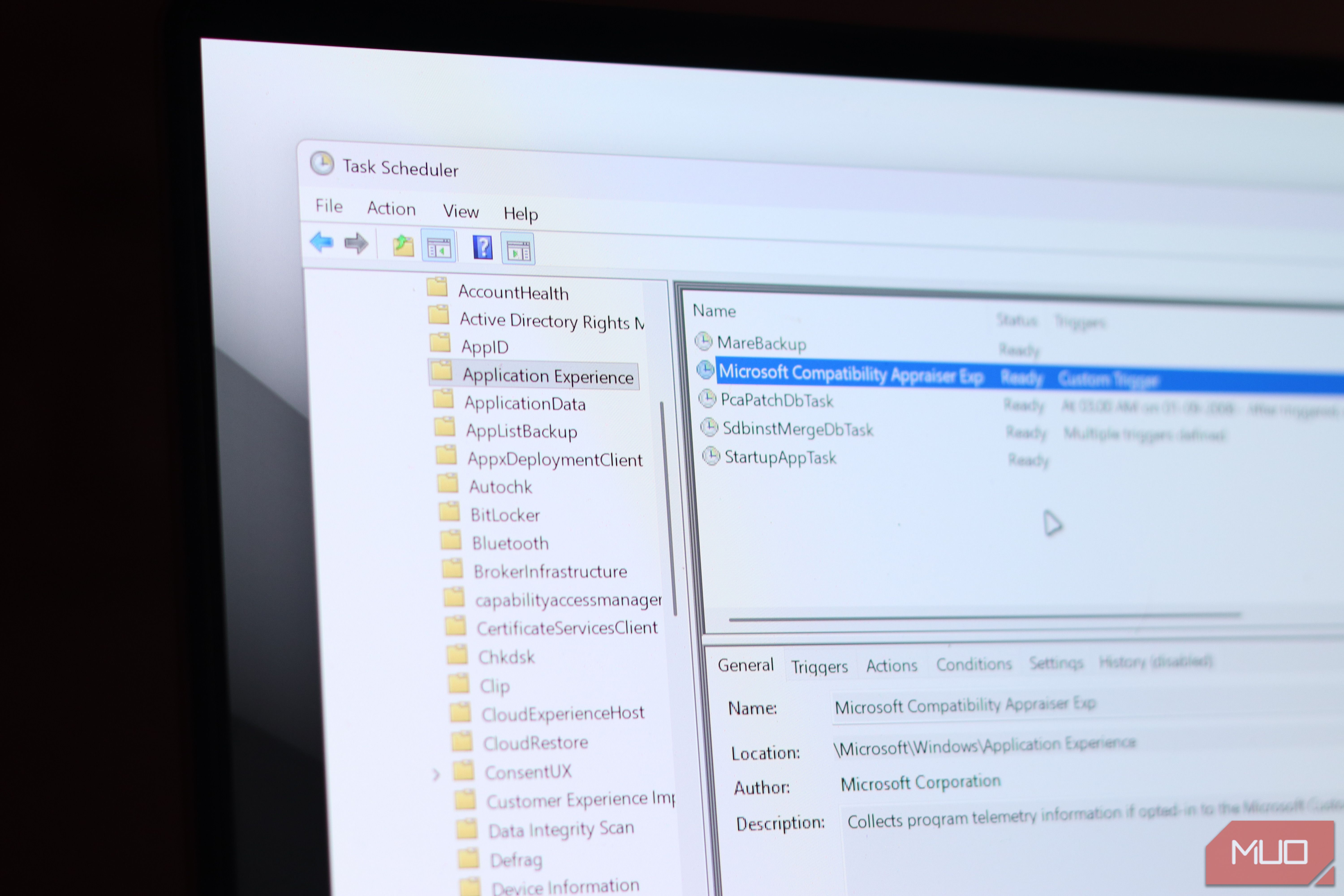
Task: Select the Active Directory Rights folder
Action: 552,321
